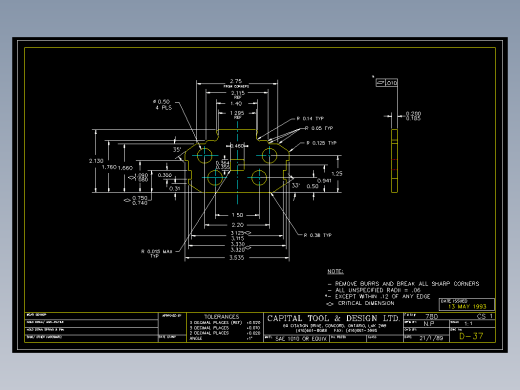Image resolution: width=520 pixels, height=390 pixels.
Task: Click the 21/7/89 date field
Action: [x=431, y=338]
